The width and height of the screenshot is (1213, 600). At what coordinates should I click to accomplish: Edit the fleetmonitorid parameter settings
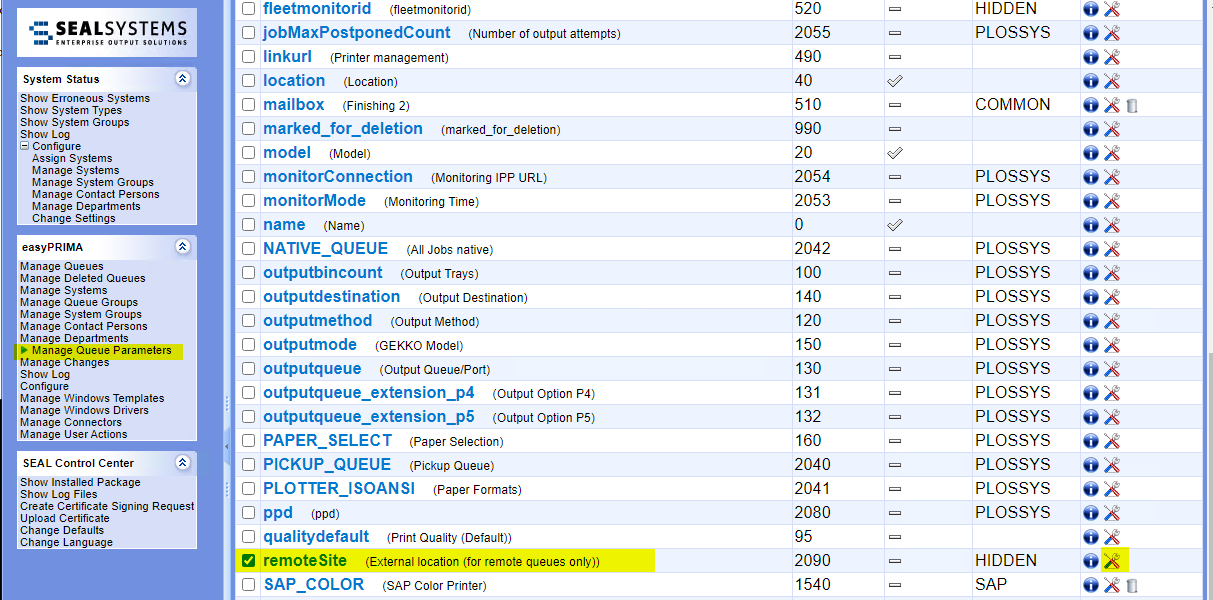(1112, 9)
